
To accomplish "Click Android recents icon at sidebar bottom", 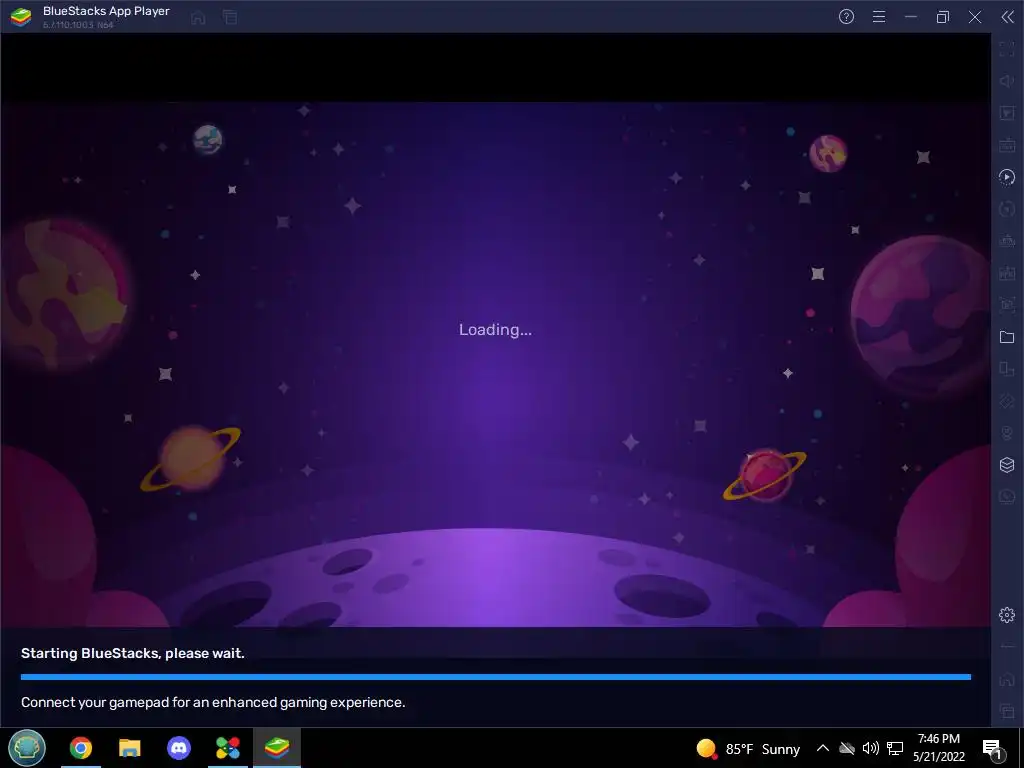I will [1007, 711].
